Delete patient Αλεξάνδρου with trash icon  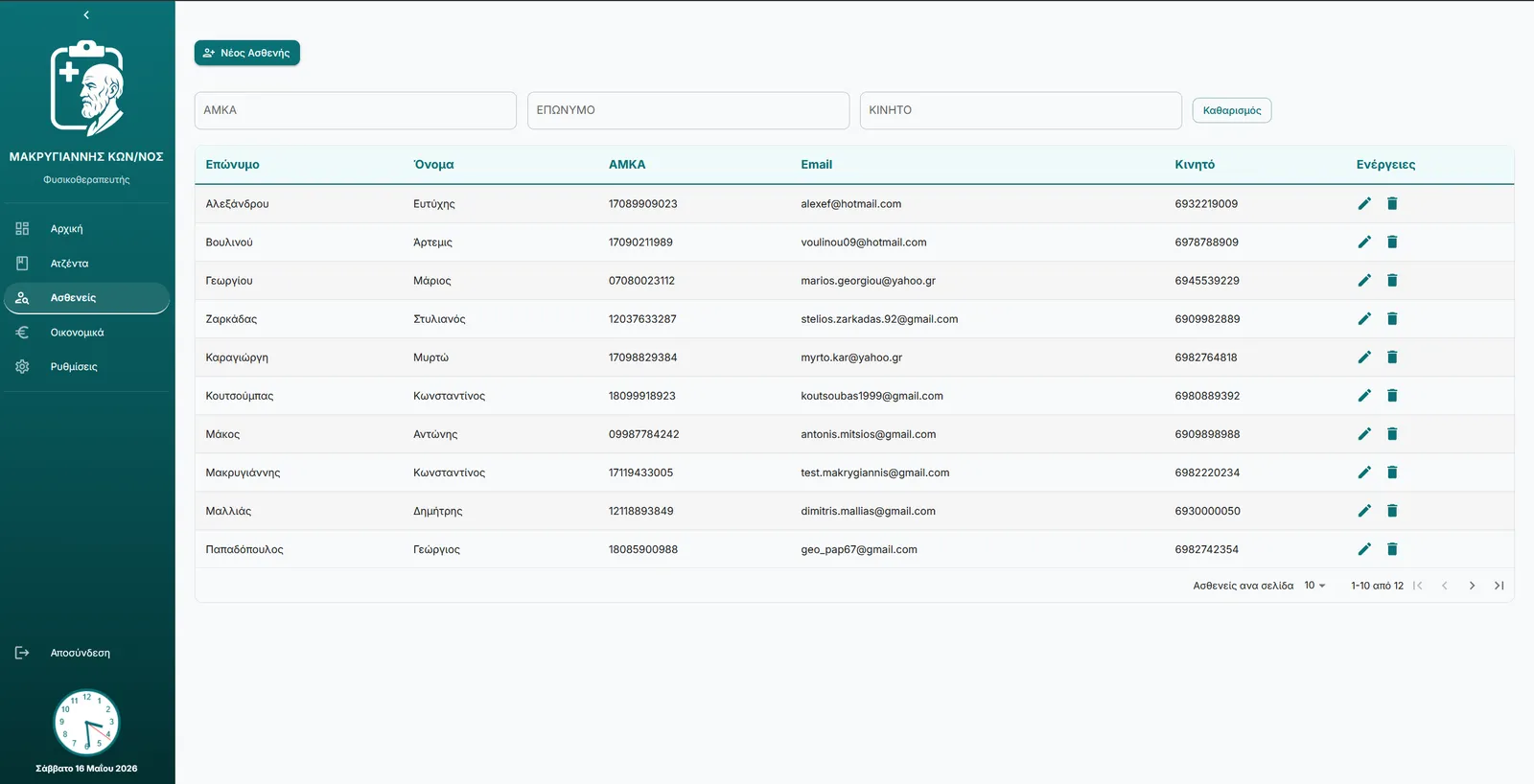coord(1392,203)
